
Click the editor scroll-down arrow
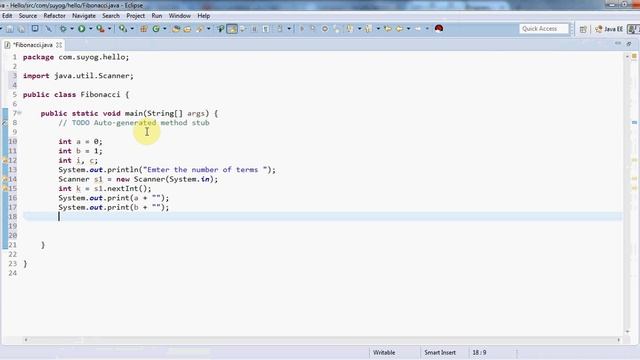point(627,332)
